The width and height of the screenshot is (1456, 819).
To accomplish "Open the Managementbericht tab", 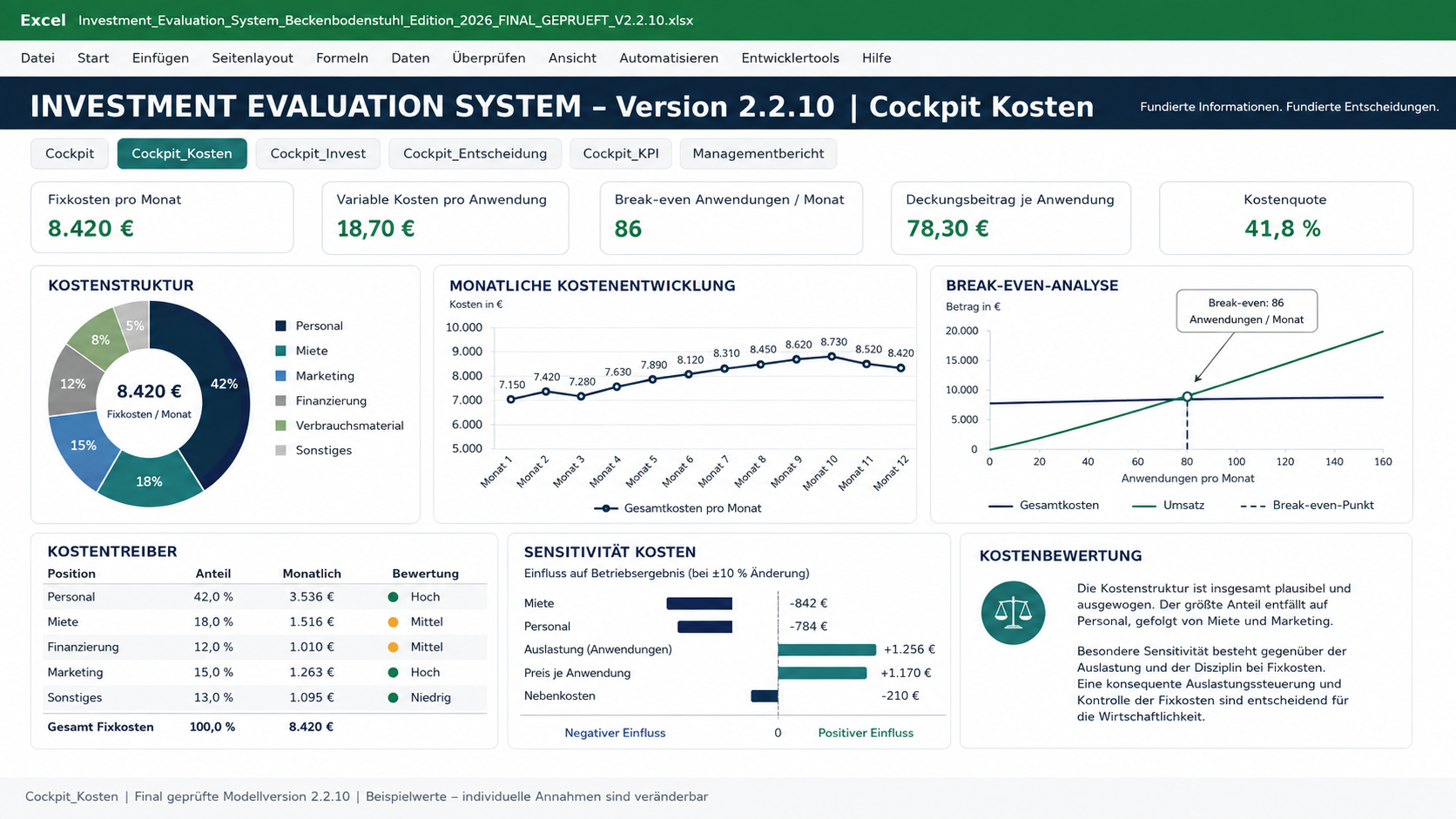I will (x=758, y=154).
